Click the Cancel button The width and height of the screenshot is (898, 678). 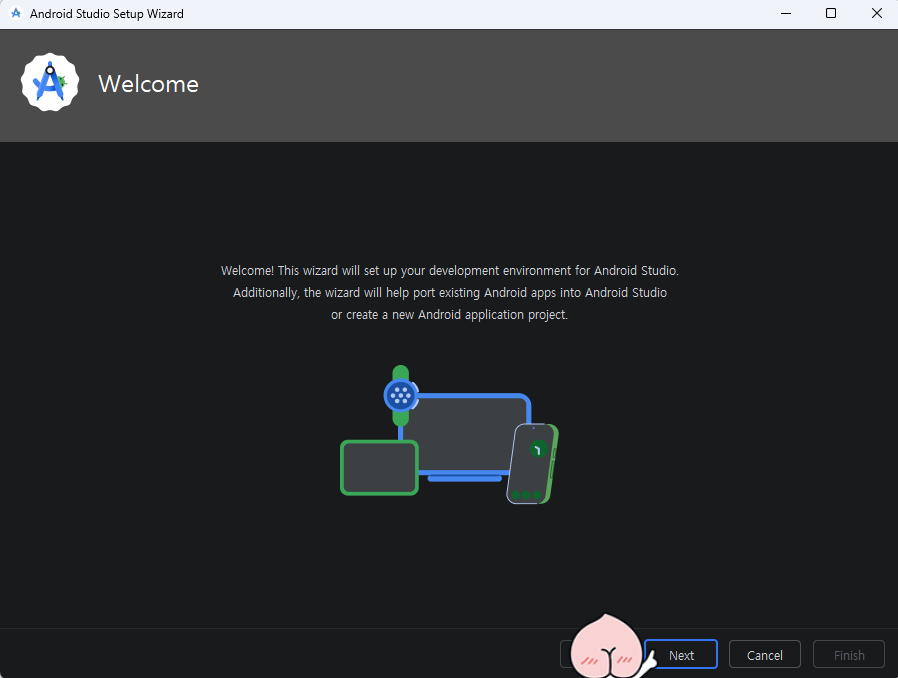tap(765, 654)
